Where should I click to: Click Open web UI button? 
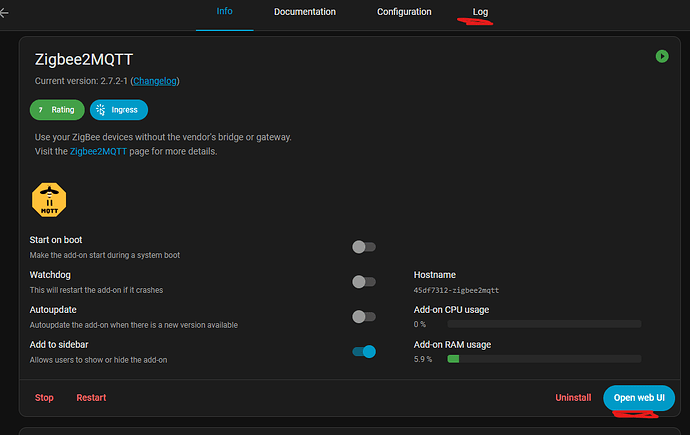tap(639, 398)
